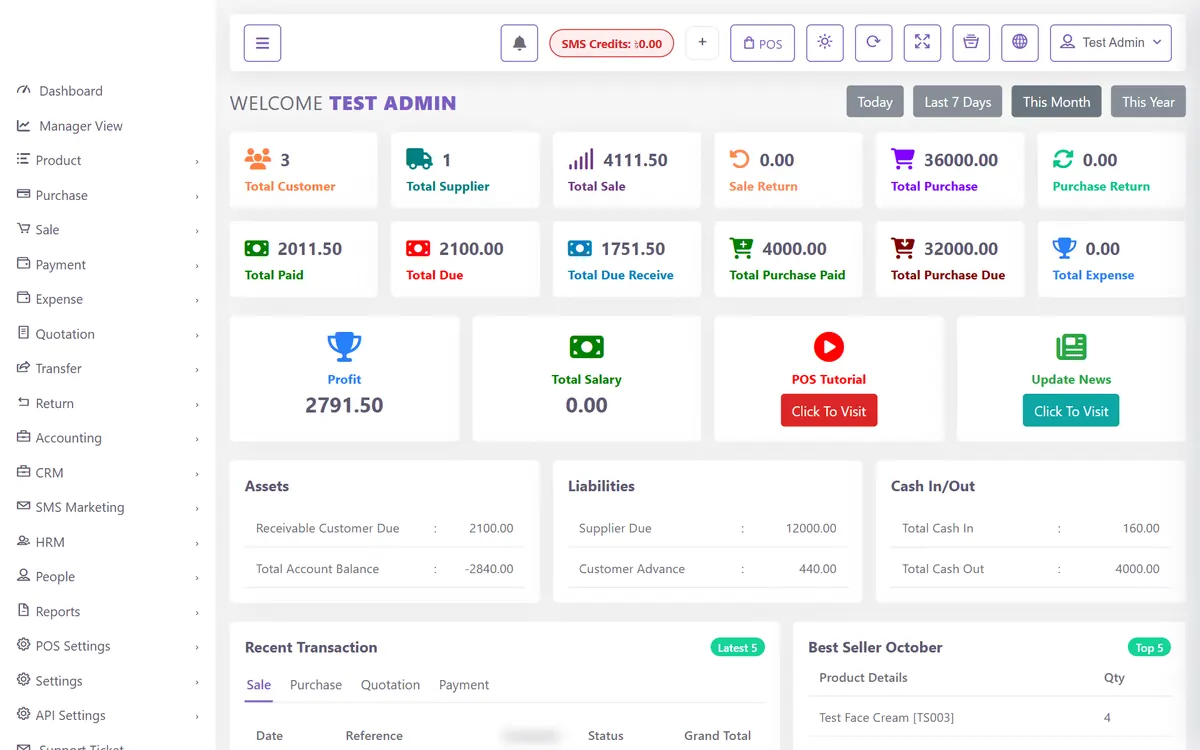Open notifications via the bell icon
Image resolution: width=1200 pixels, height=750 pixels.
(519, 43)
